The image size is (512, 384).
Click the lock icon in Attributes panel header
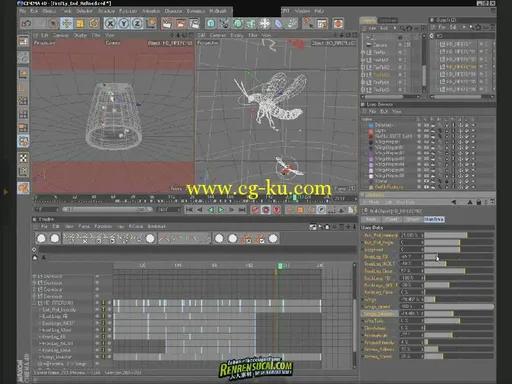pyautogui.click(x=479, y=202)
